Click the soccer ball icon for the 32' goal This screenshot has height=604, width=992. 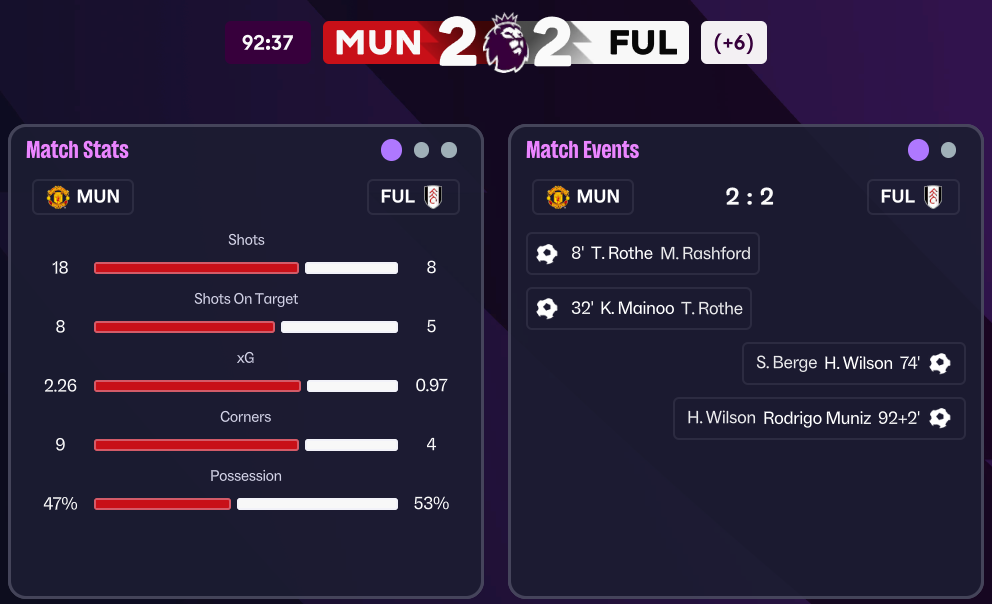point(547,308)
